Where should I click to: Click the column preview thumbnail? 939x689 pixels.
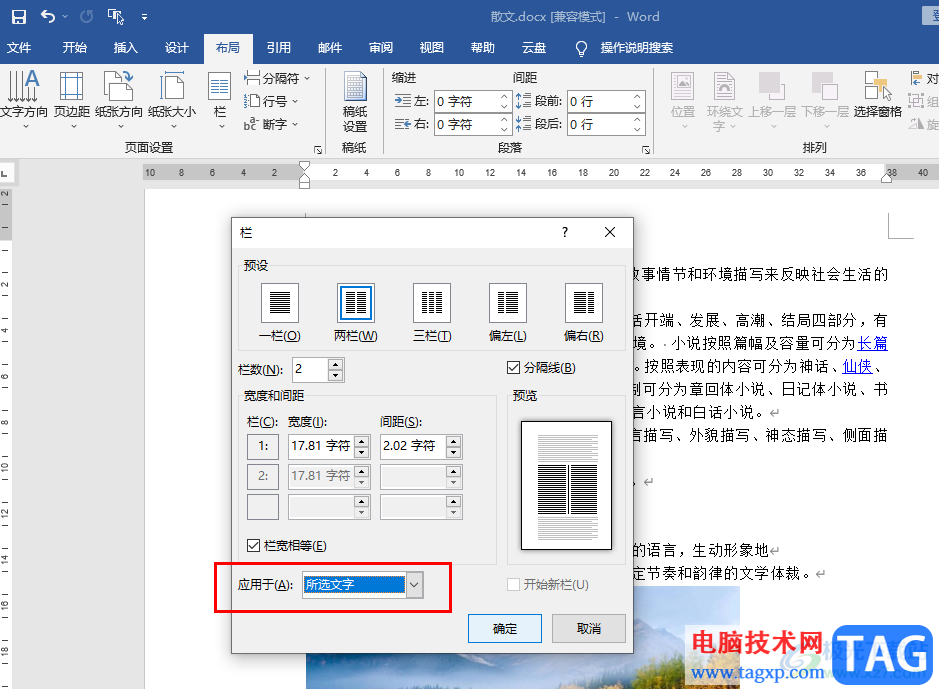pos(567,485)
